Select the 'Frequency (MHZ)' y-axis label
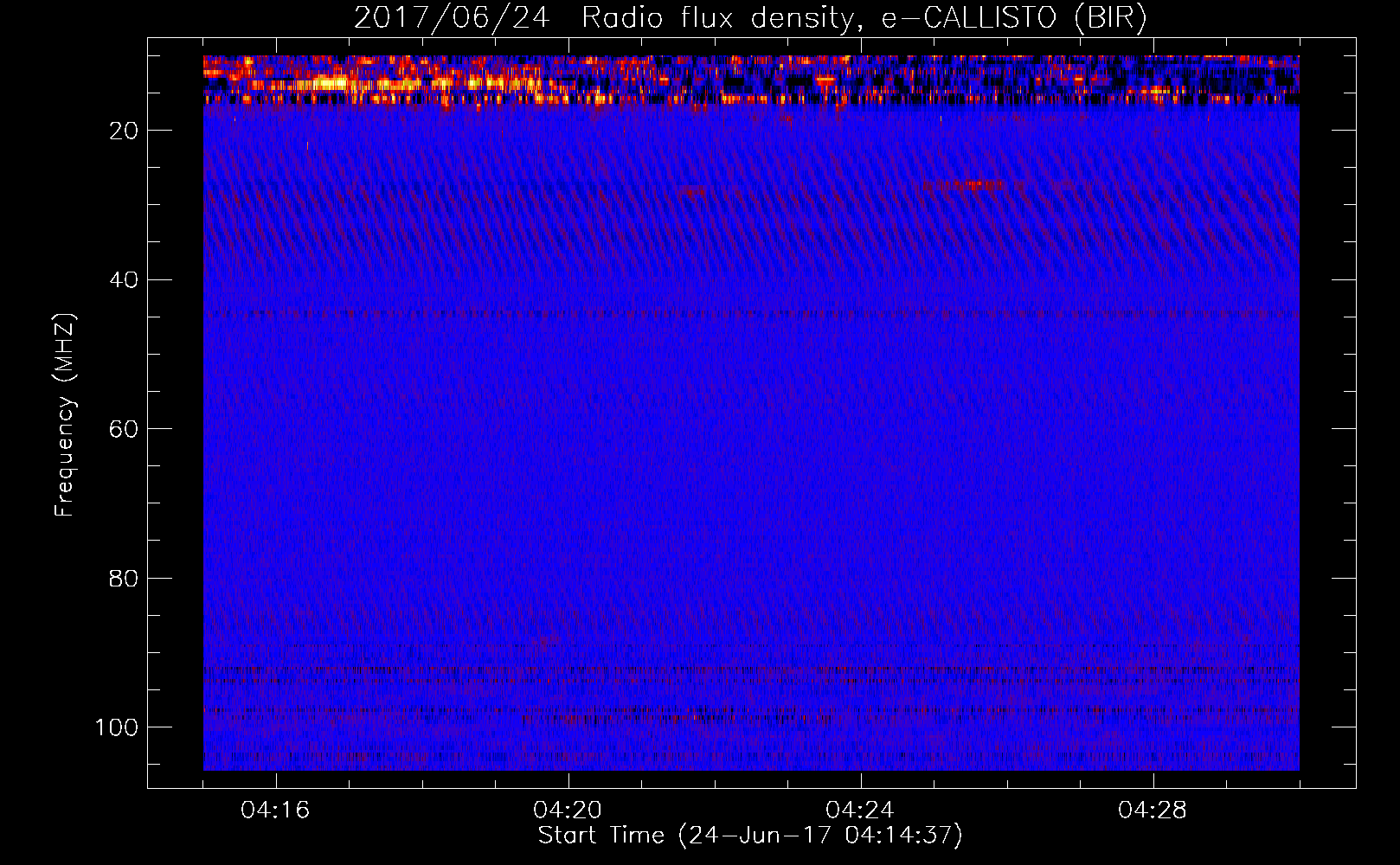Image resolution: width=1400 pixels, height=865 pixels. 65,415
